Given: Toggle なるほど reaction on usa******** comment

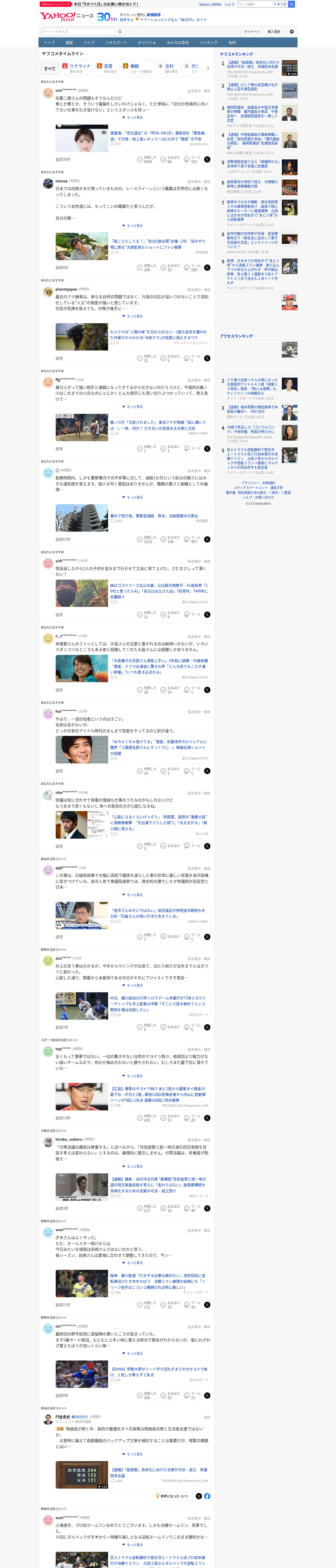Looking at the screenshot, I should tap(170, 159).
